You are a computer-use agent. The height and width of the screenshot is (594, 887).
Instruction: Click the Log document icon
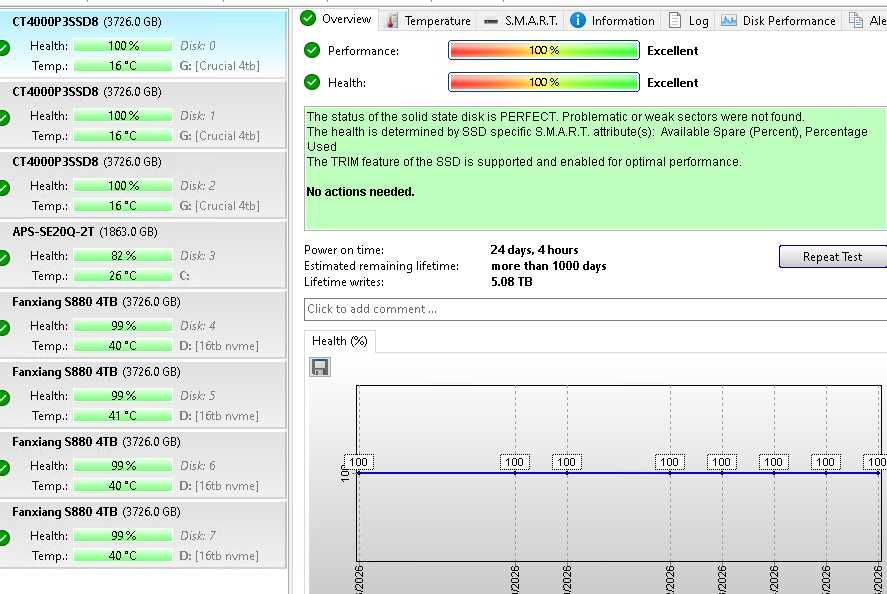(x=675, y=20)
